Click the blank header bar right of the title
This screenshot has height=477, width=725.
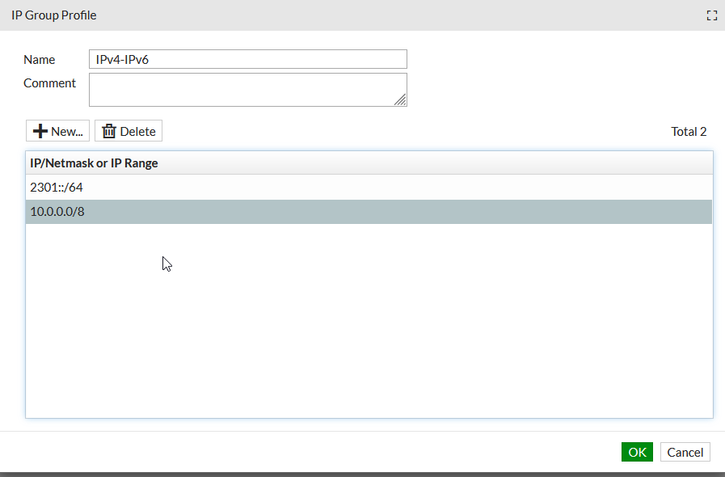[400, 16]
